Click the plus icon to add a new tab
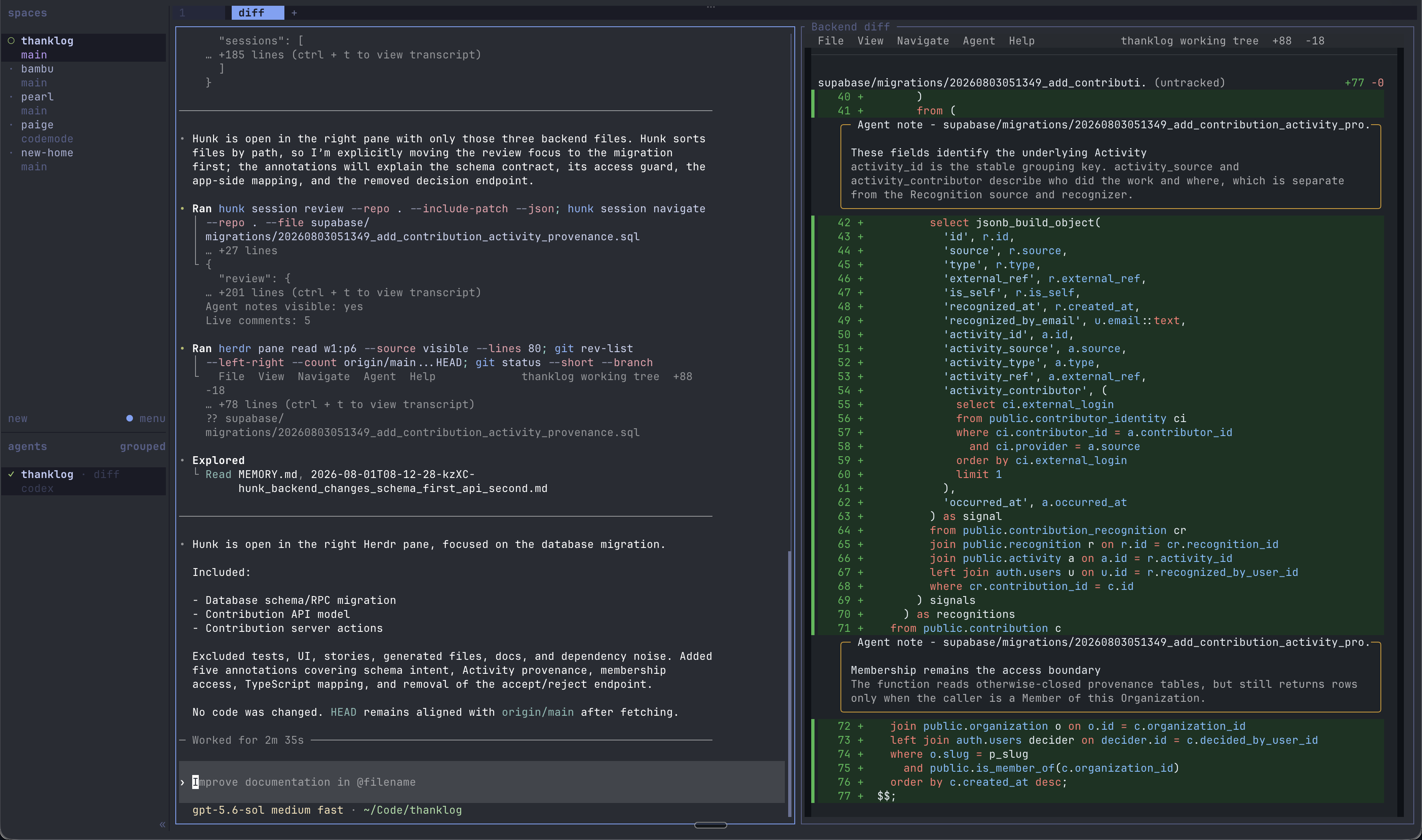Image resolution: width=1422 pixels, height=840 pixels. click(x=294, y=13)
